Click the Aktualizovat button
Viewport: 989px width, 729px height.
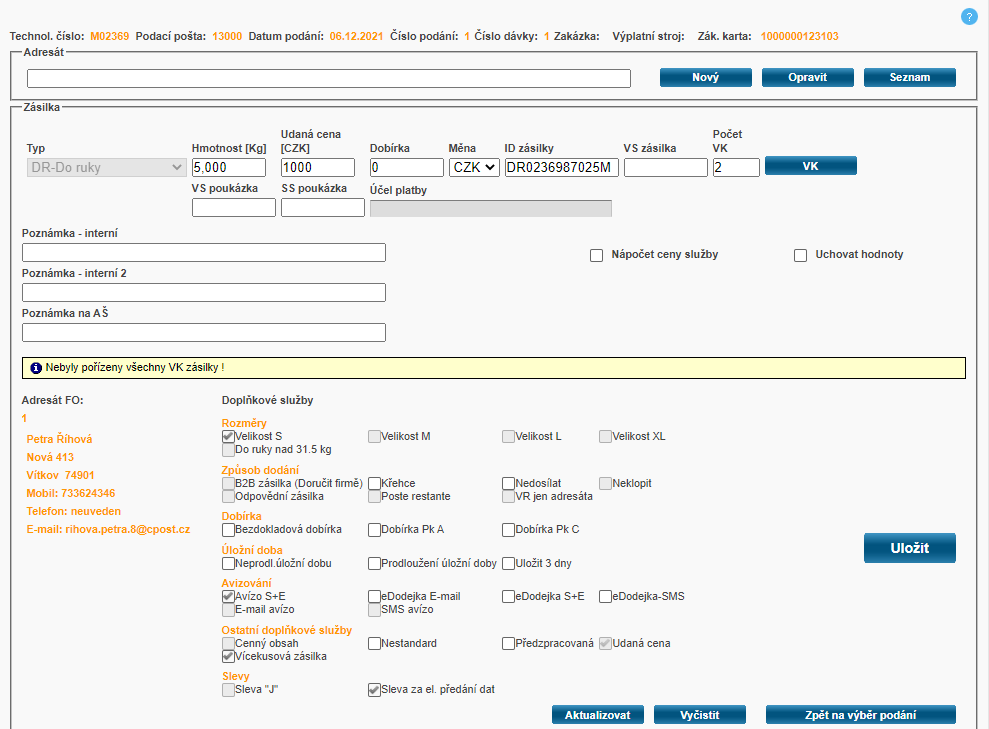(598, 714)
